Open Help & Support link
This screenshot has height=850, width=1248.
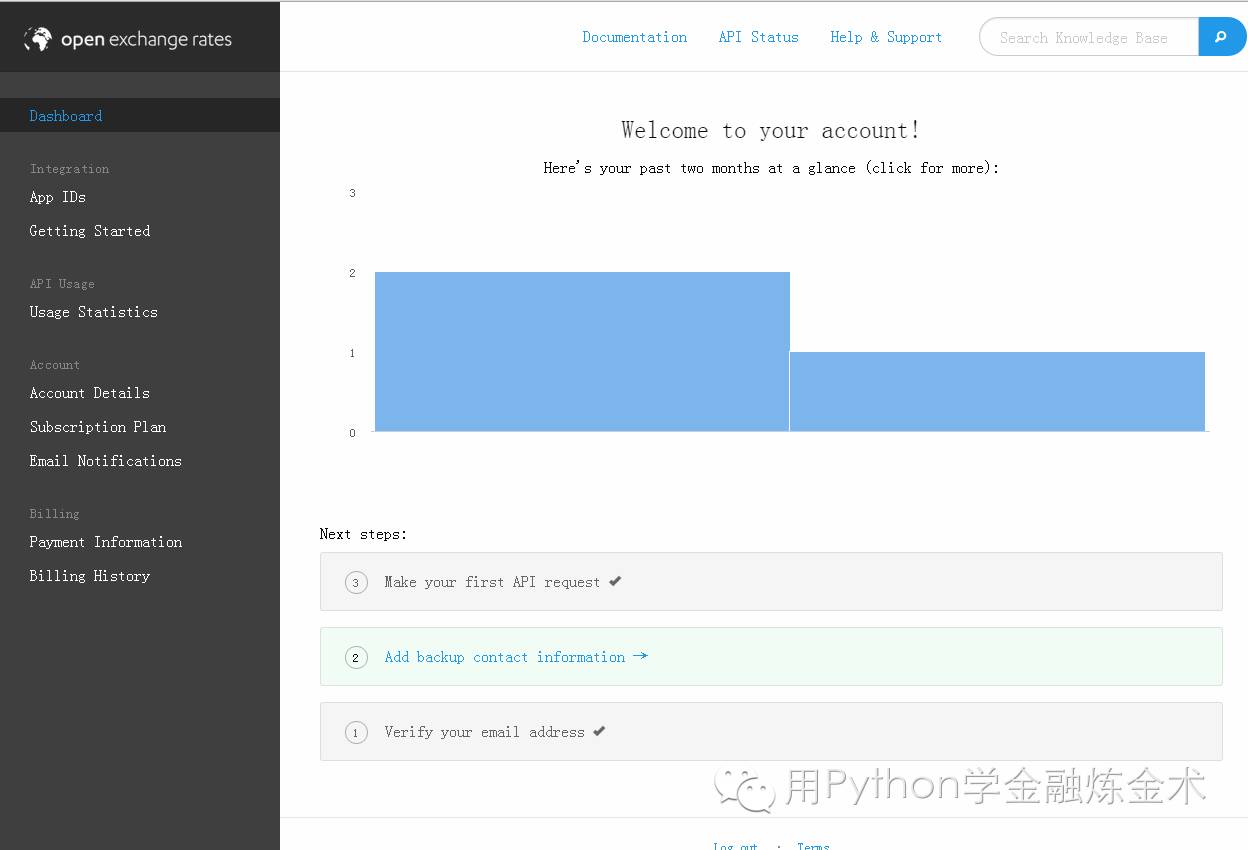(x=886, y=37)
